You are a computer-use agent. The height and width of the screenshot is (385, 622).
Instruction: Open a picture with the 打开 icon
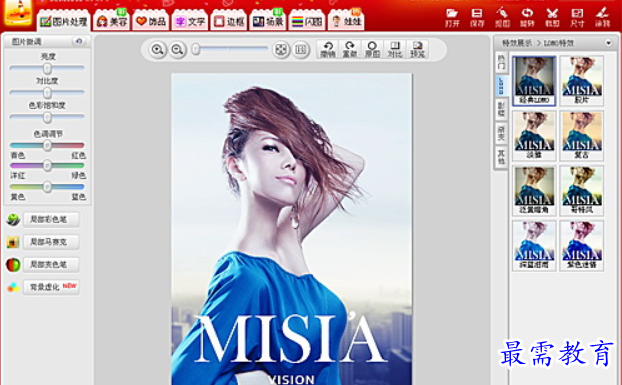click(x=452, y=17)
